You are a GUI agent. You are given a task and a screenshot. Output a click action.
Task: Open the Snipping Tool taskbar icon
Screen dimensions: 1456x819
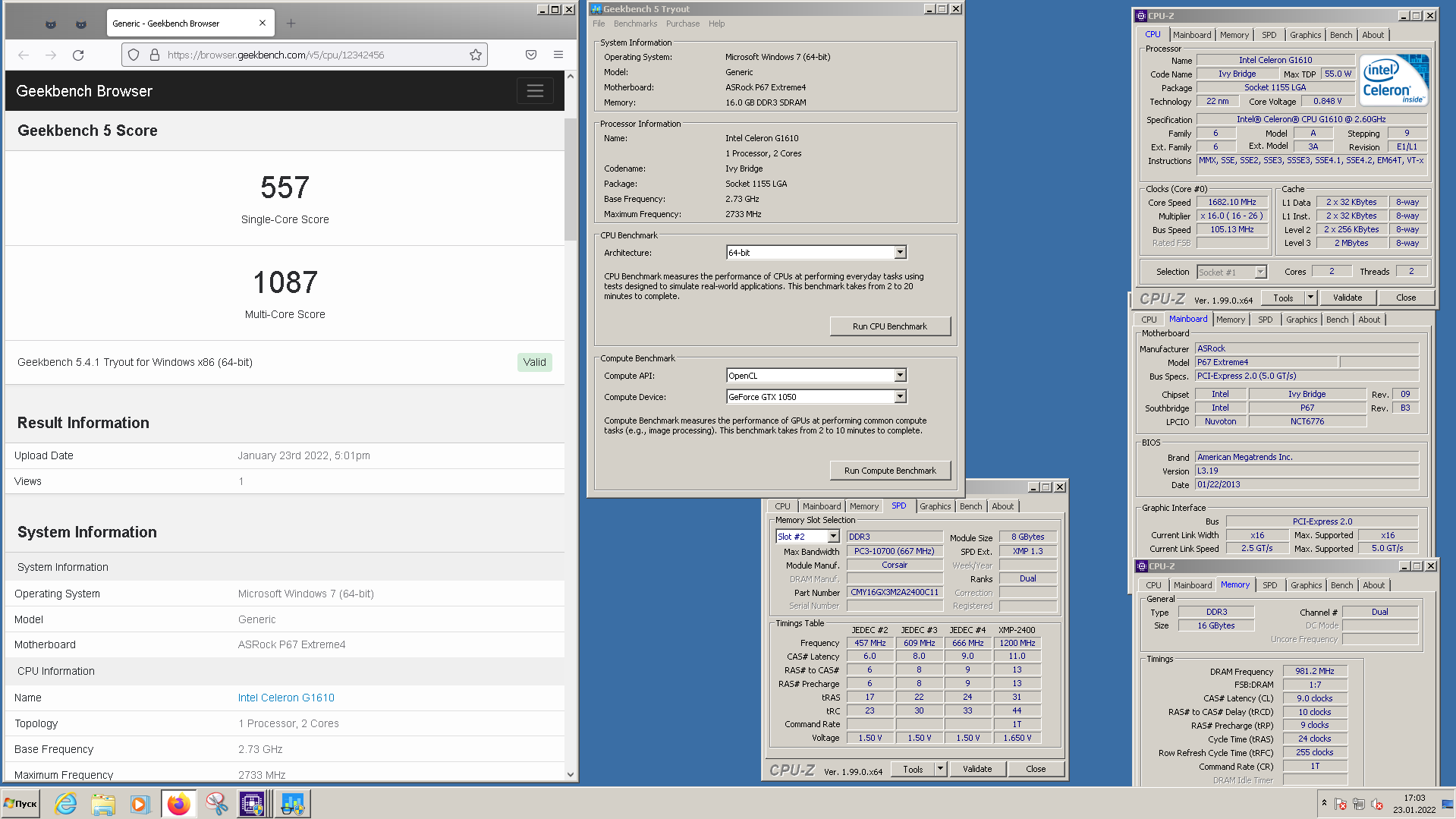pyautogui.click(x=216, y=804)
